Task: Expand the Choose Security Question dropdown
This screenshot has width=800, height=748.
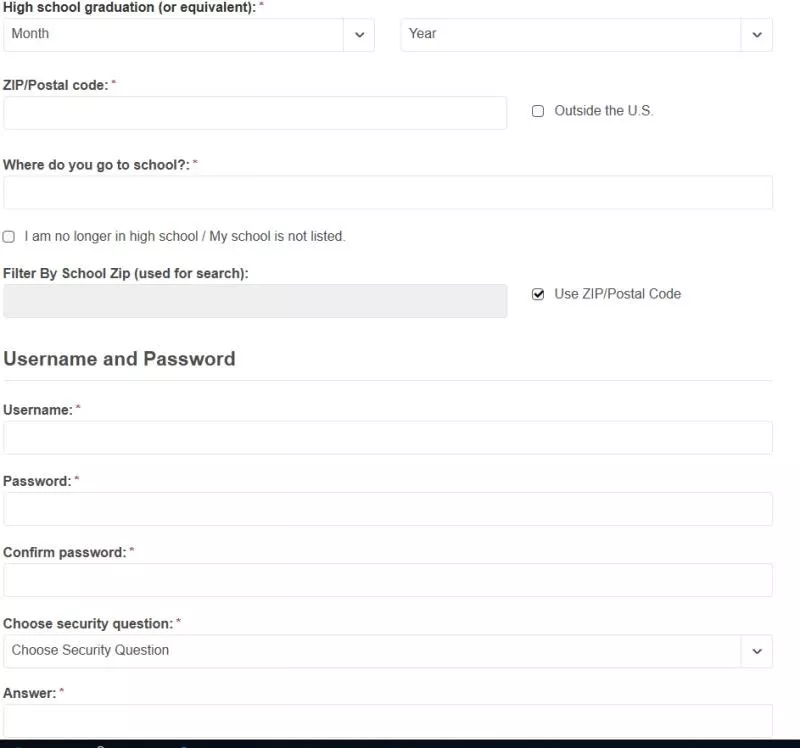Action: tap(388, 651)
